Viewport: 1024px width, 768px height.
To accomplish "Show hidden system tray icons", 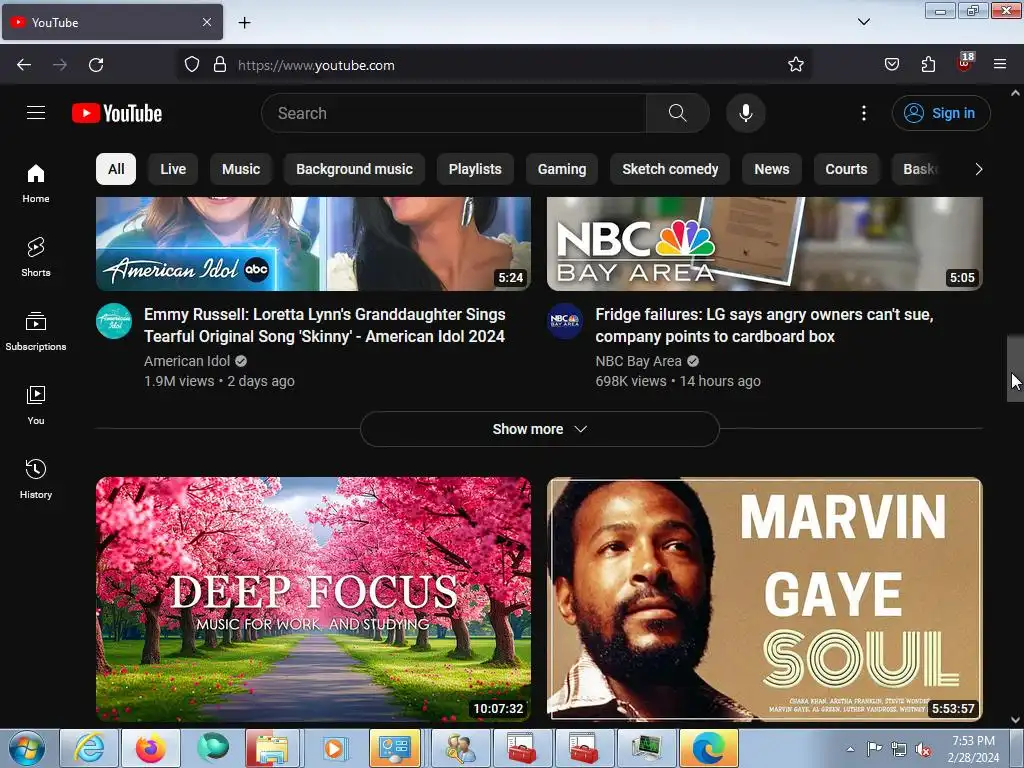I will click(850, 749).
